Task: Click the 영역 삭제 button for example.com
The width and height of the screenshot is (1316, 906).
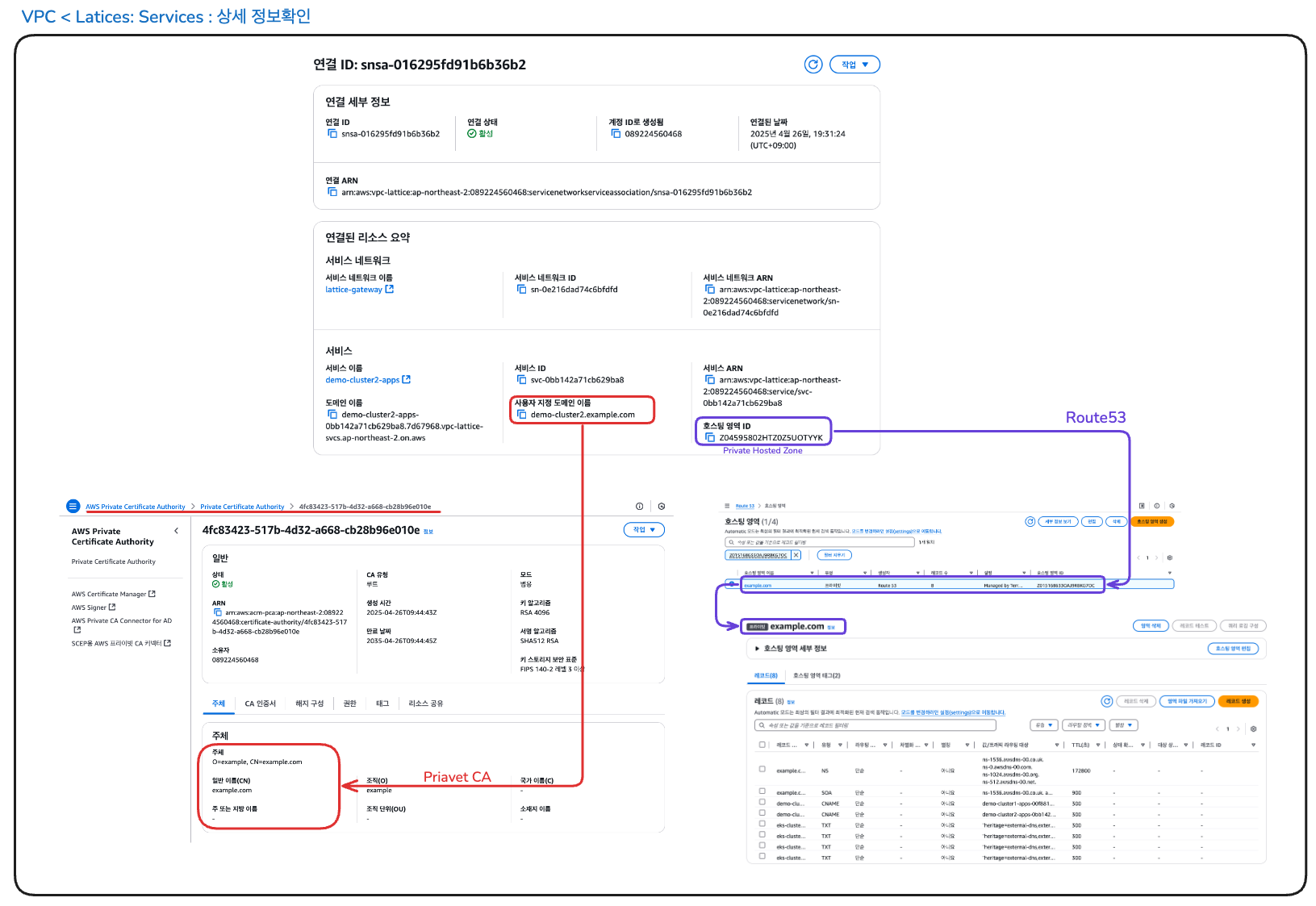Action: click(x=1151, y=625)
